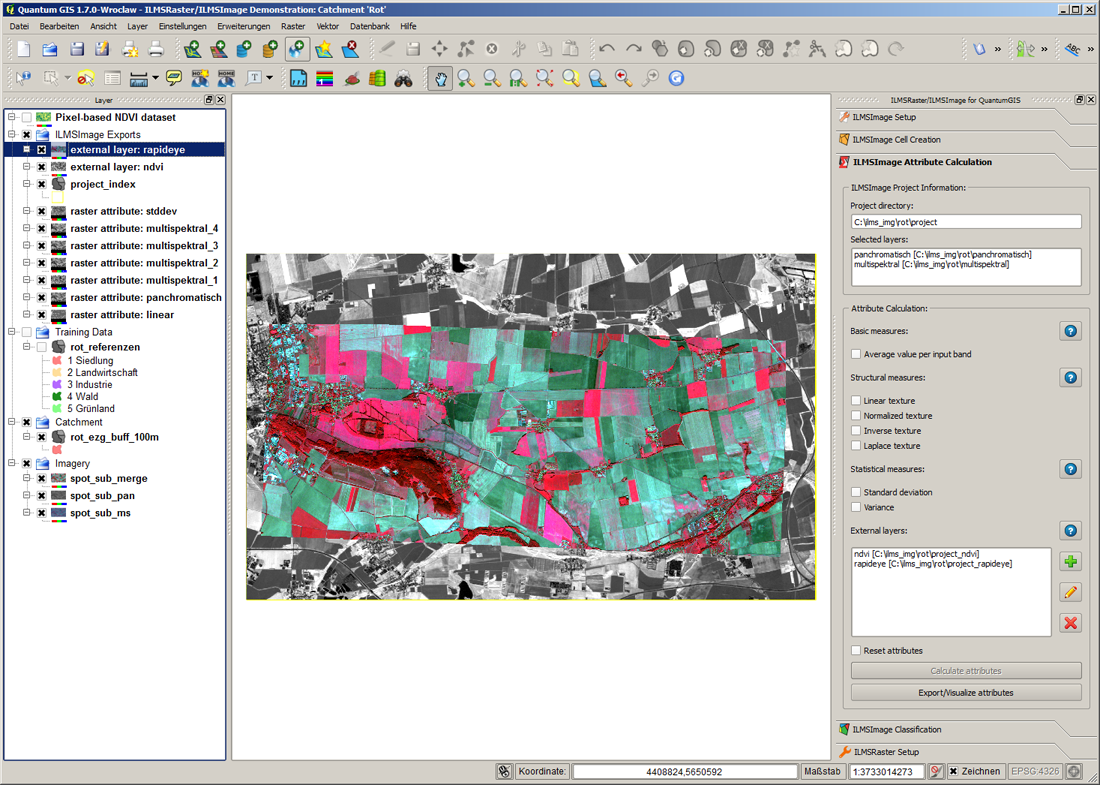
Task: Click the Print Composer printer icon
Action: [x=156, y=48]
